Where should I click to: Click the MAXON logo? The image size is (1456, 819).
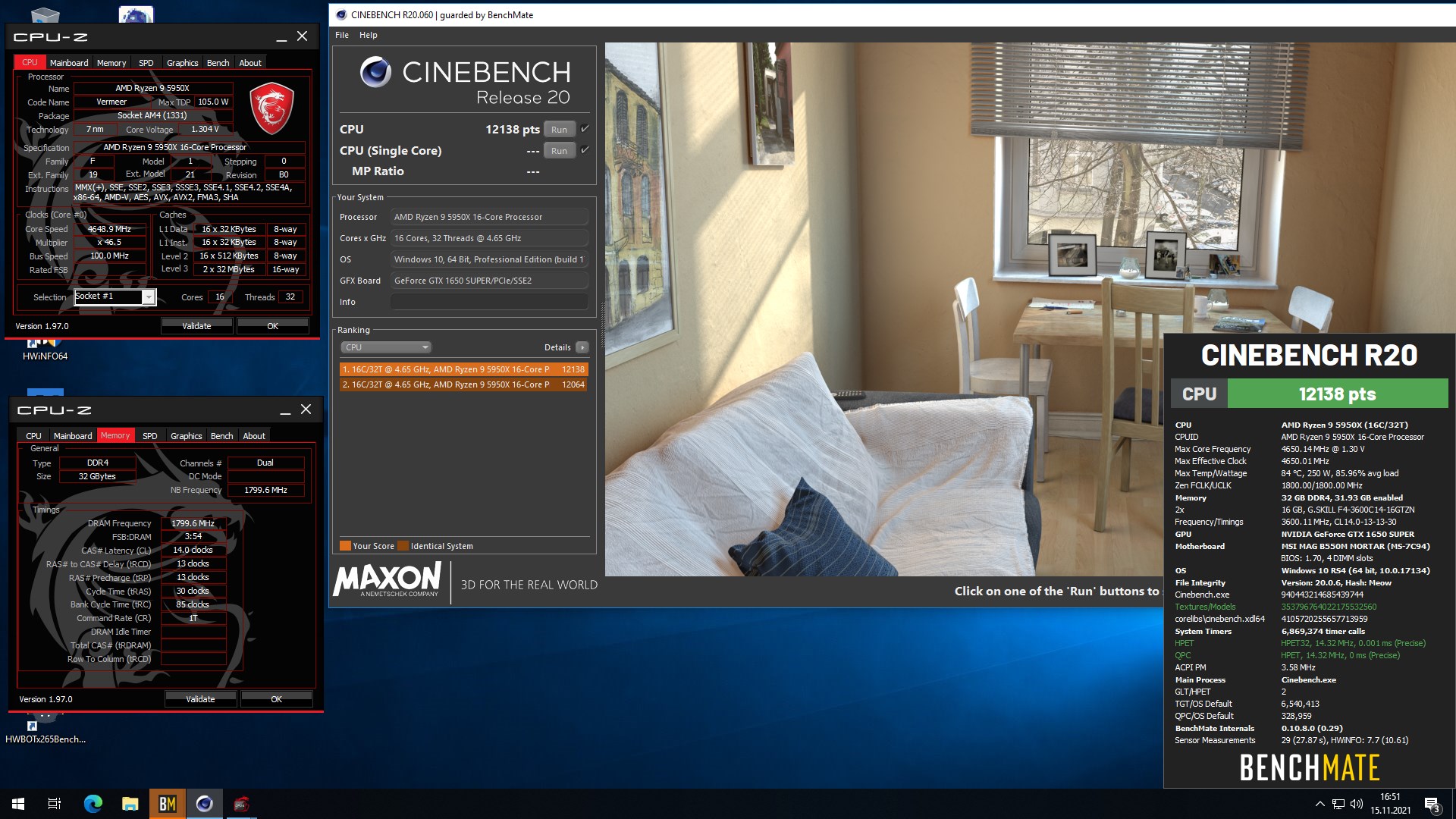(x=388, y=580)
